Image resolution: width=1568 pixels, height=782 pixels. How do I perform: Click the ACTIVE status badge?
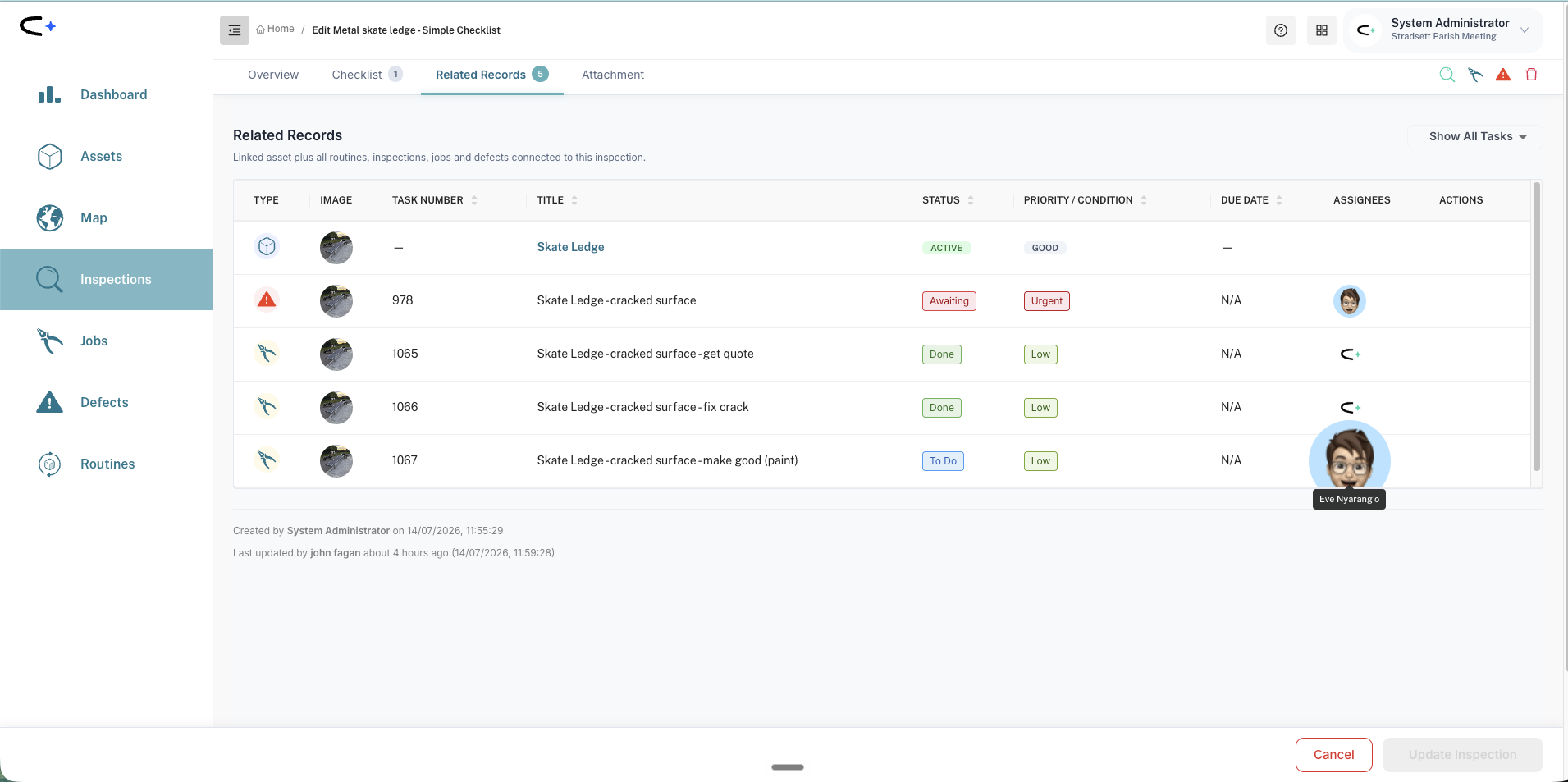click(x=946, y=248)
